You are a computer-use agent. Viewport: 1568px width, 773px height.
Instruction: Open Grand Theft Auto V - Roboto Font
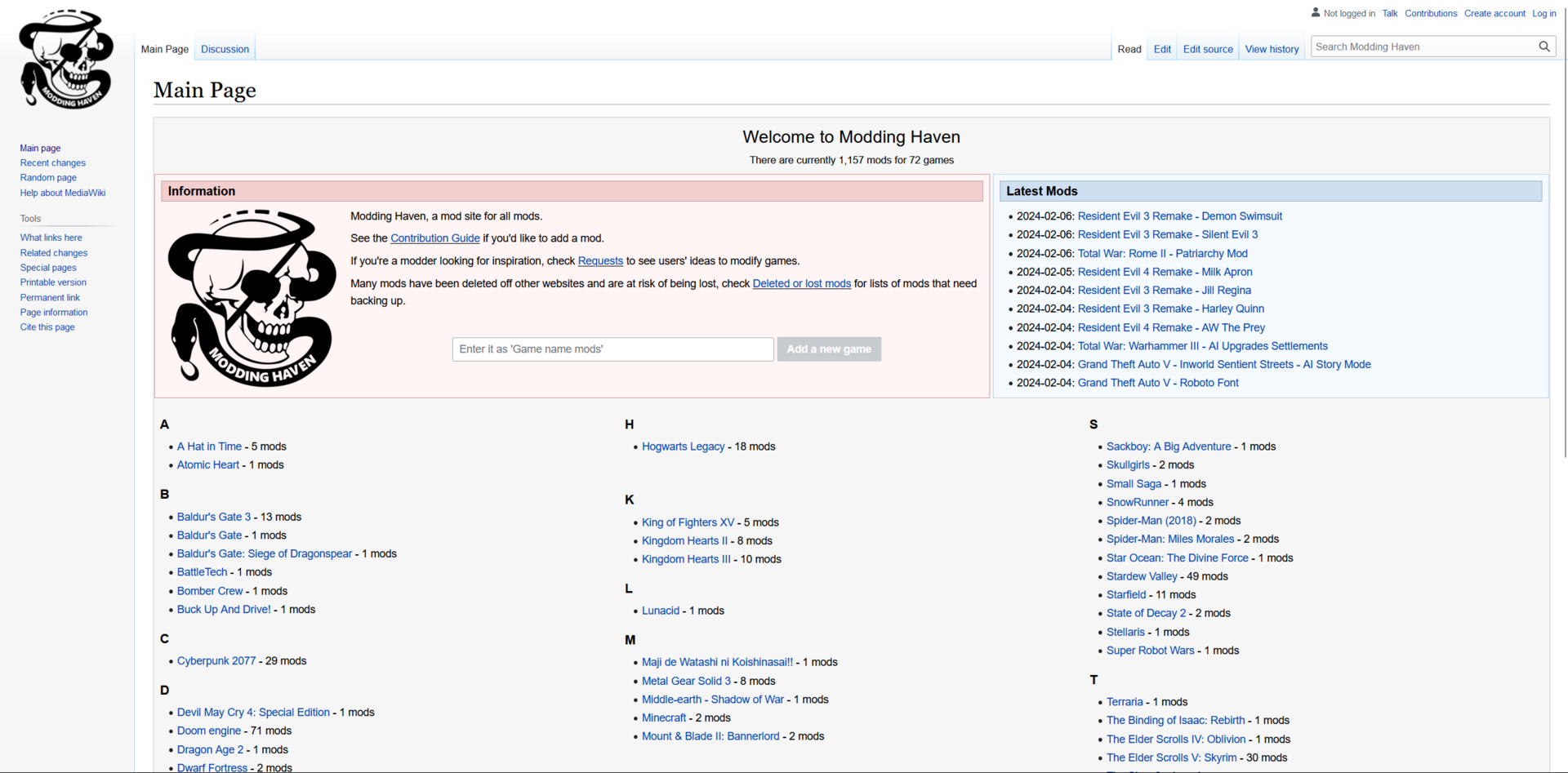(x=1158, y=383)
